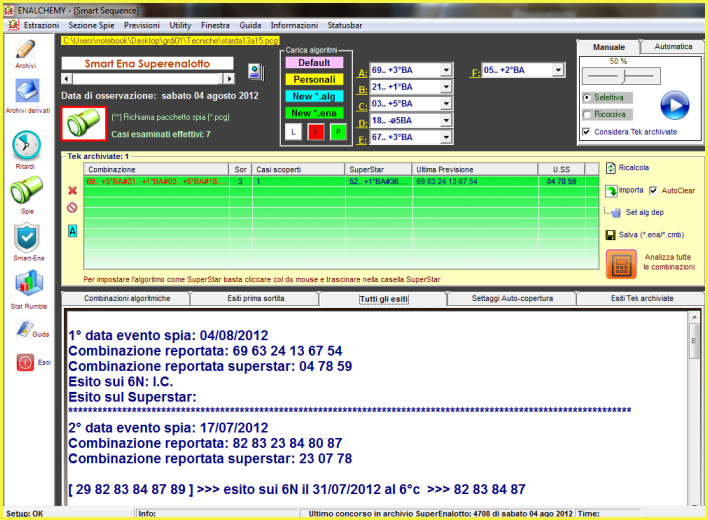Open dropdown A with 69.. +3°BA

pos(446,70)
